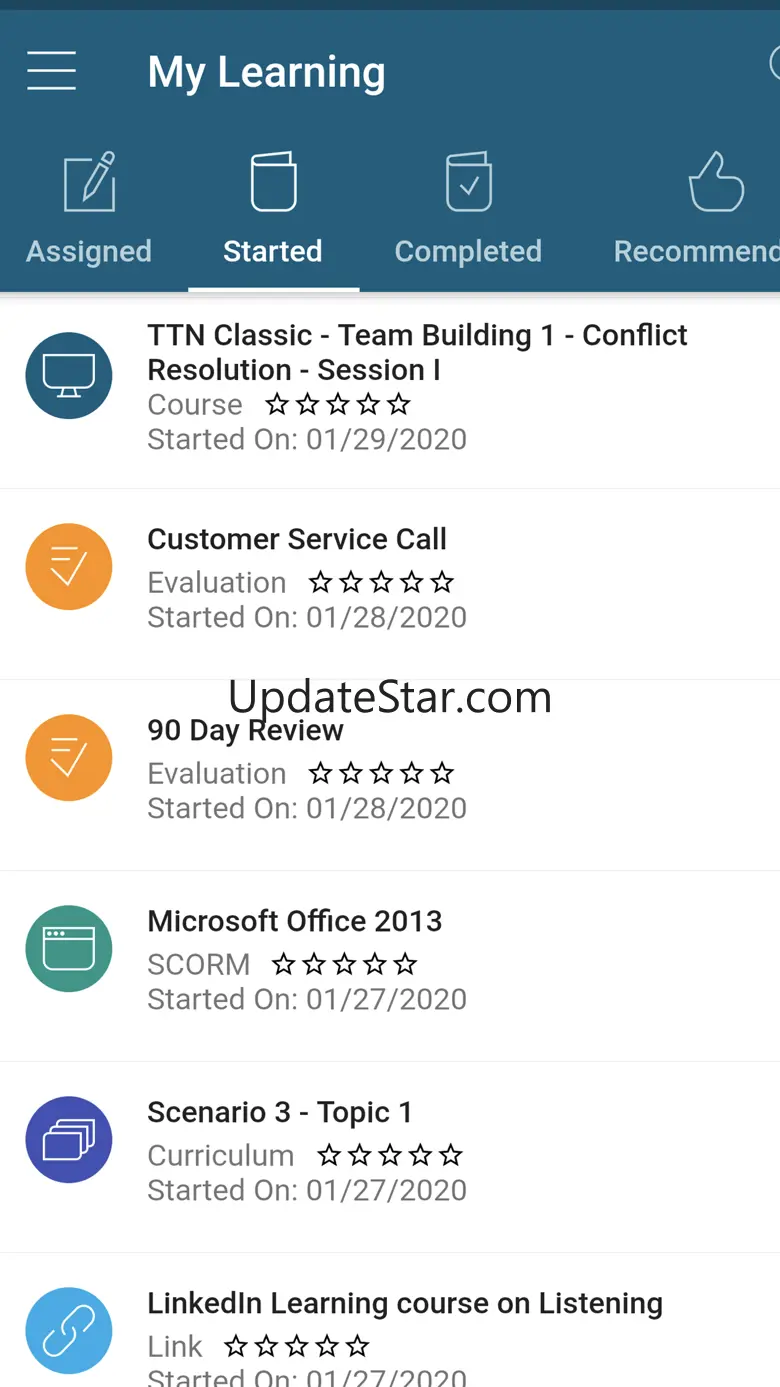Open Scenario 3 - Topic 1 curriculum
780x1387 pixels.
click(390, 1157)
